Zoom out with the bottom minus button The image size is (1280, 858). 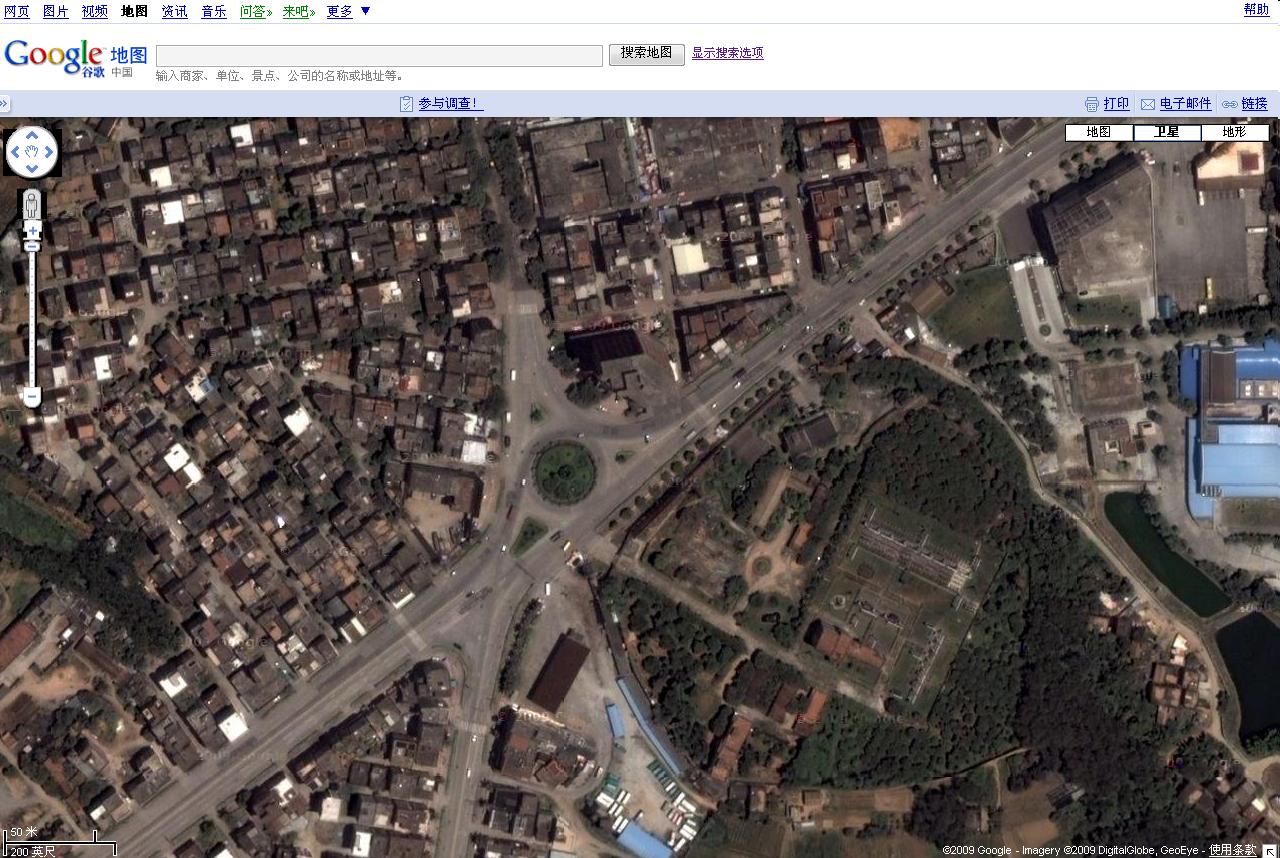coord(32,397)
